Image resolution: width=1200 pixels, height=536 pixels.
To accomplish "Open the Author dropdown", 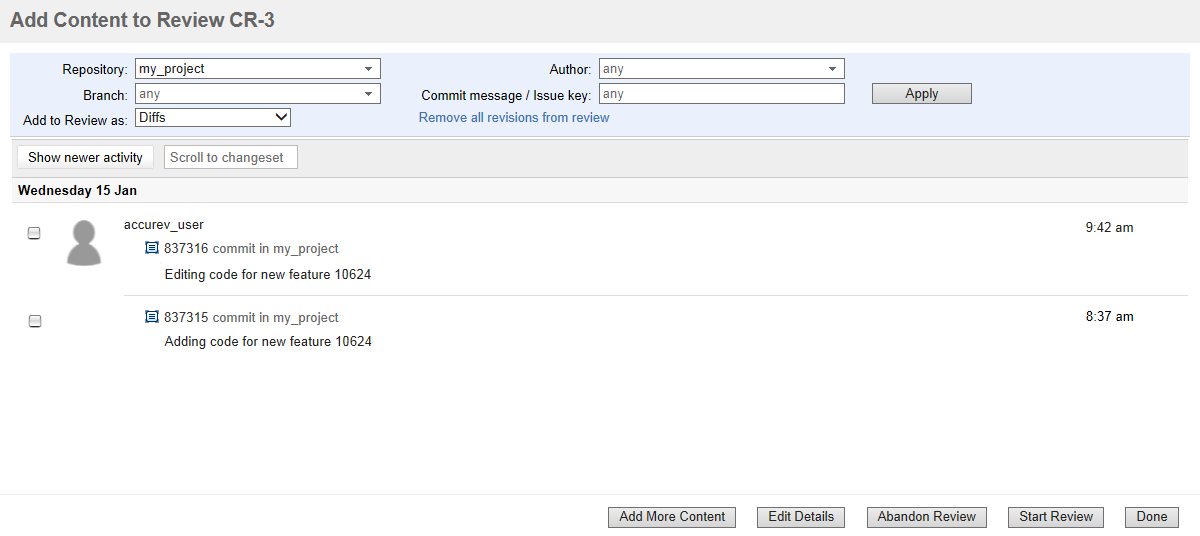I will [x=721, y=69].
